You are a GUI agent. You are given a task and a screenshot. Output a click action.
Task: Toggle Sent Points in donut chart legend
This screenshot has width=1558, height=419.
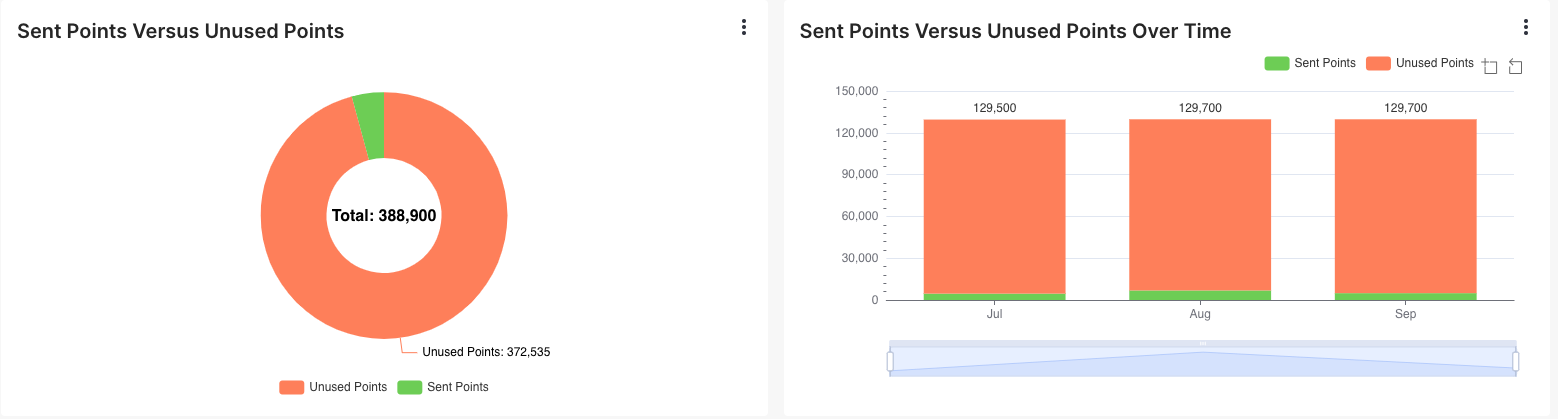click(x=443, y=387)
